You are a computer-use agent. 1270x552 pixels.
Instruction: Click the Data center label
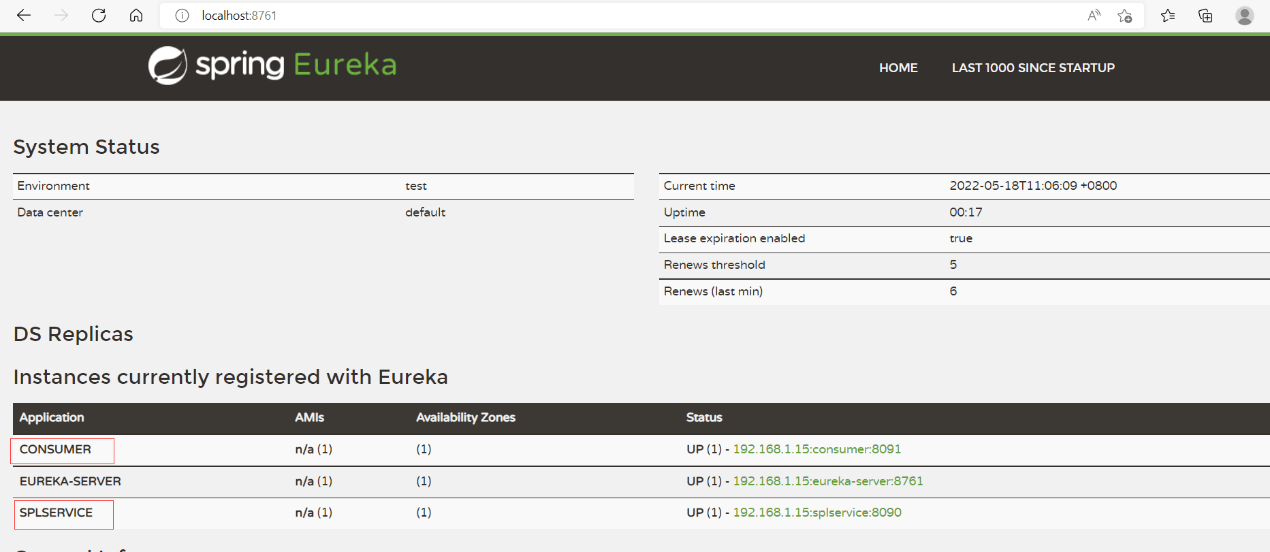(50, 212)
